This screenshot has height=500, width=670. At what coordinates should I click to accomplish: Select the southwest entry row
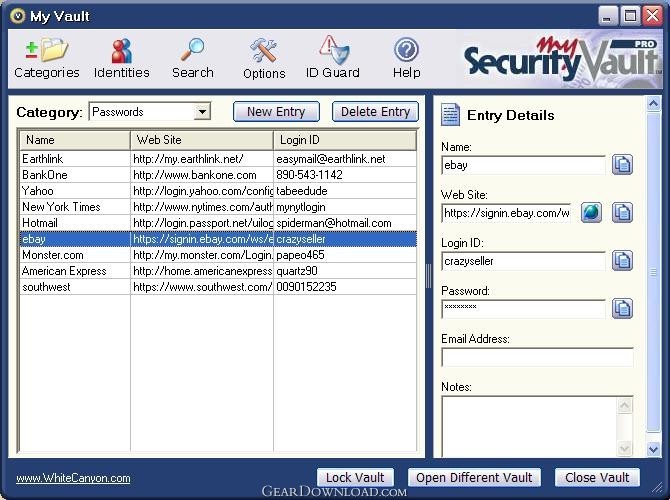pyautogui.click(x=218, y=287)
